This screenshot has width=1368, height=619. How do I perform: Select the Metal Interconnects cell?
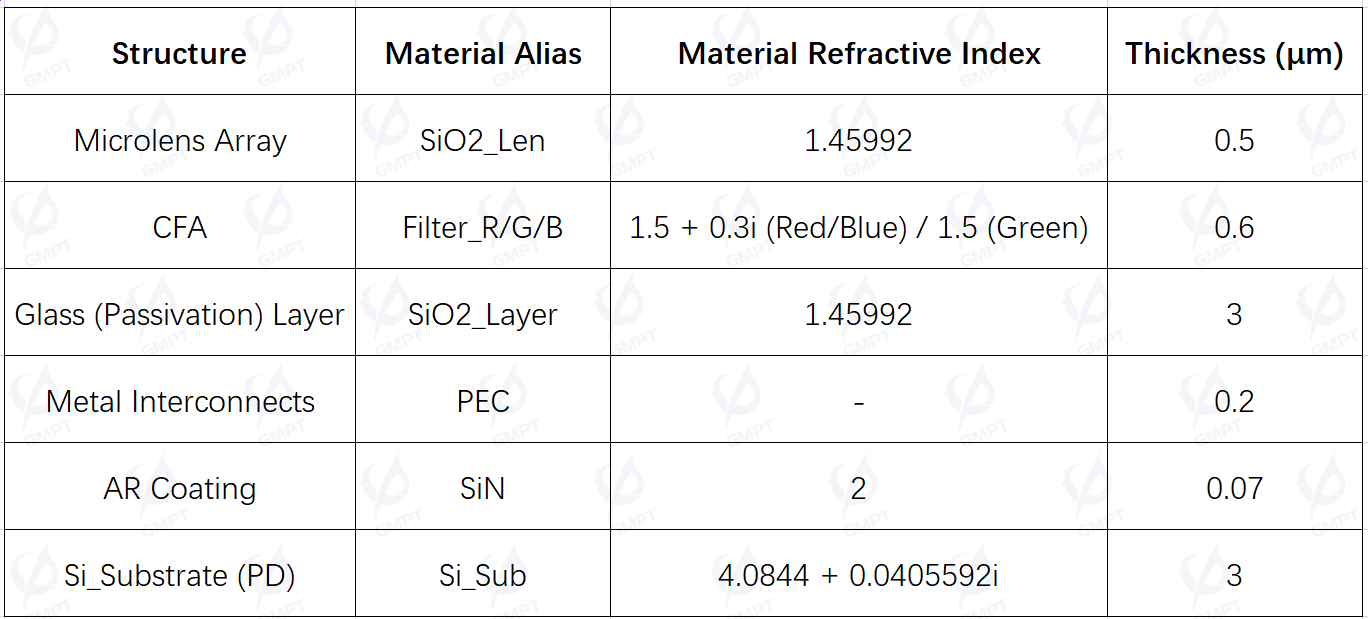tap(180, 401)
